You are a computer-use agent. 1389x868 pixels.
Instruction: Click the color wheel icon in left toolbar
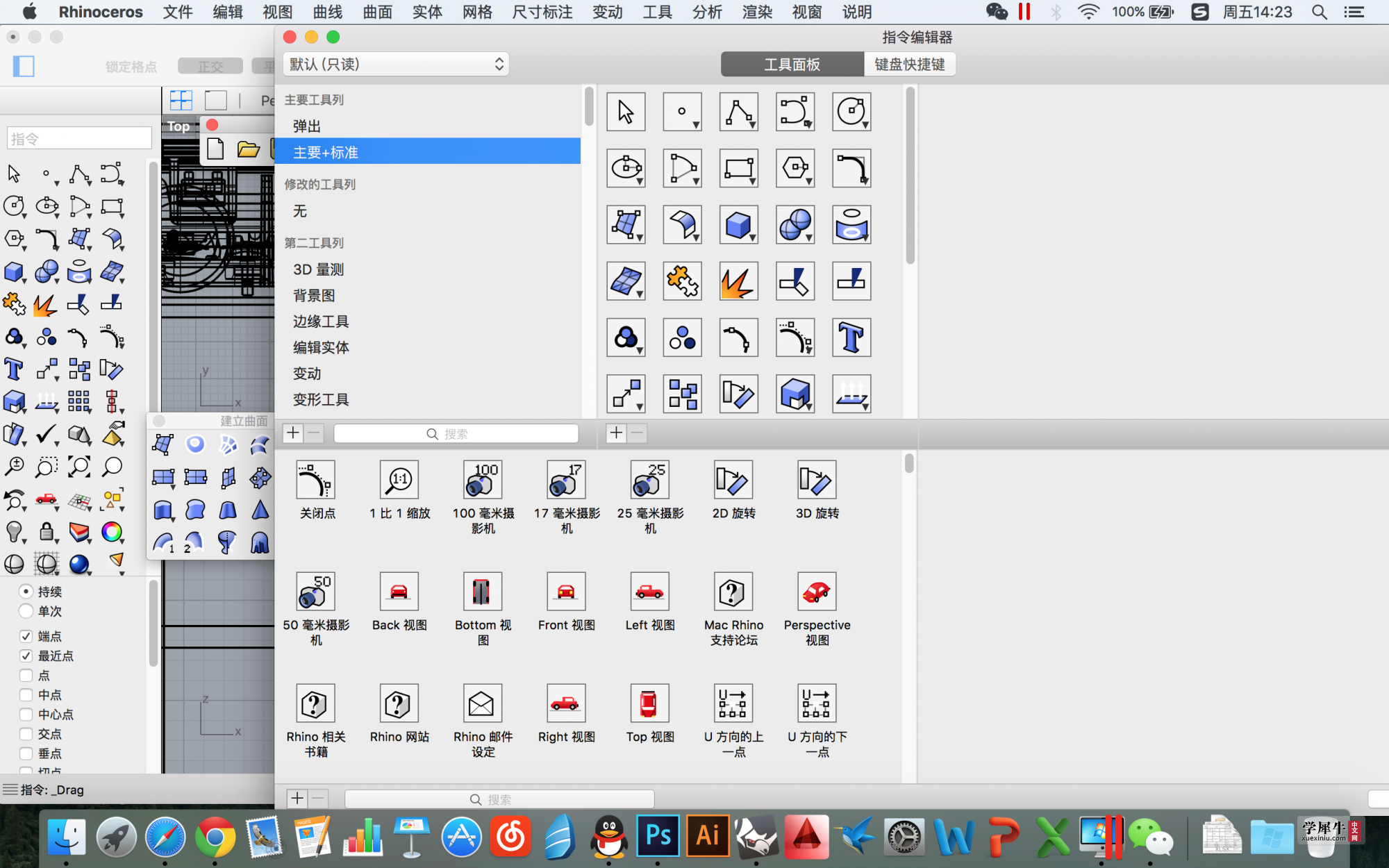(111, 532)
